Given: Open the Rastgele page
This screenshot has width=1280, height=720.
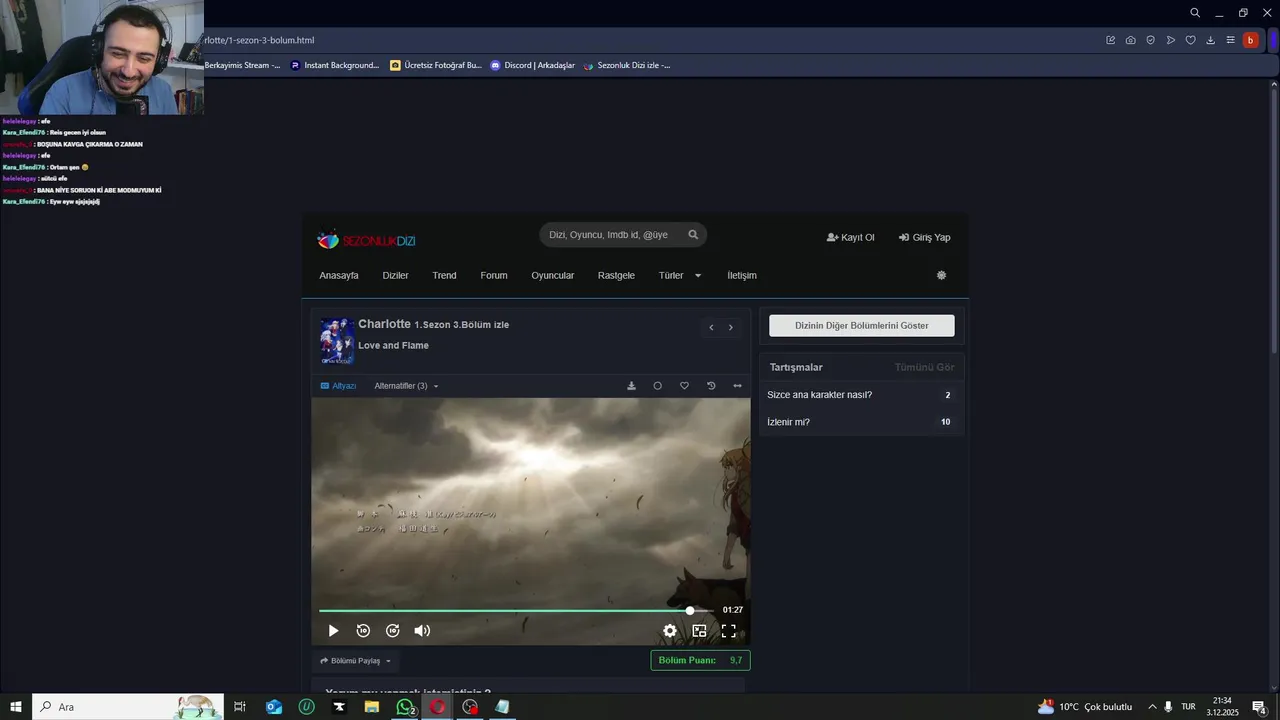Looking at the screenshot, I should 616,275.
